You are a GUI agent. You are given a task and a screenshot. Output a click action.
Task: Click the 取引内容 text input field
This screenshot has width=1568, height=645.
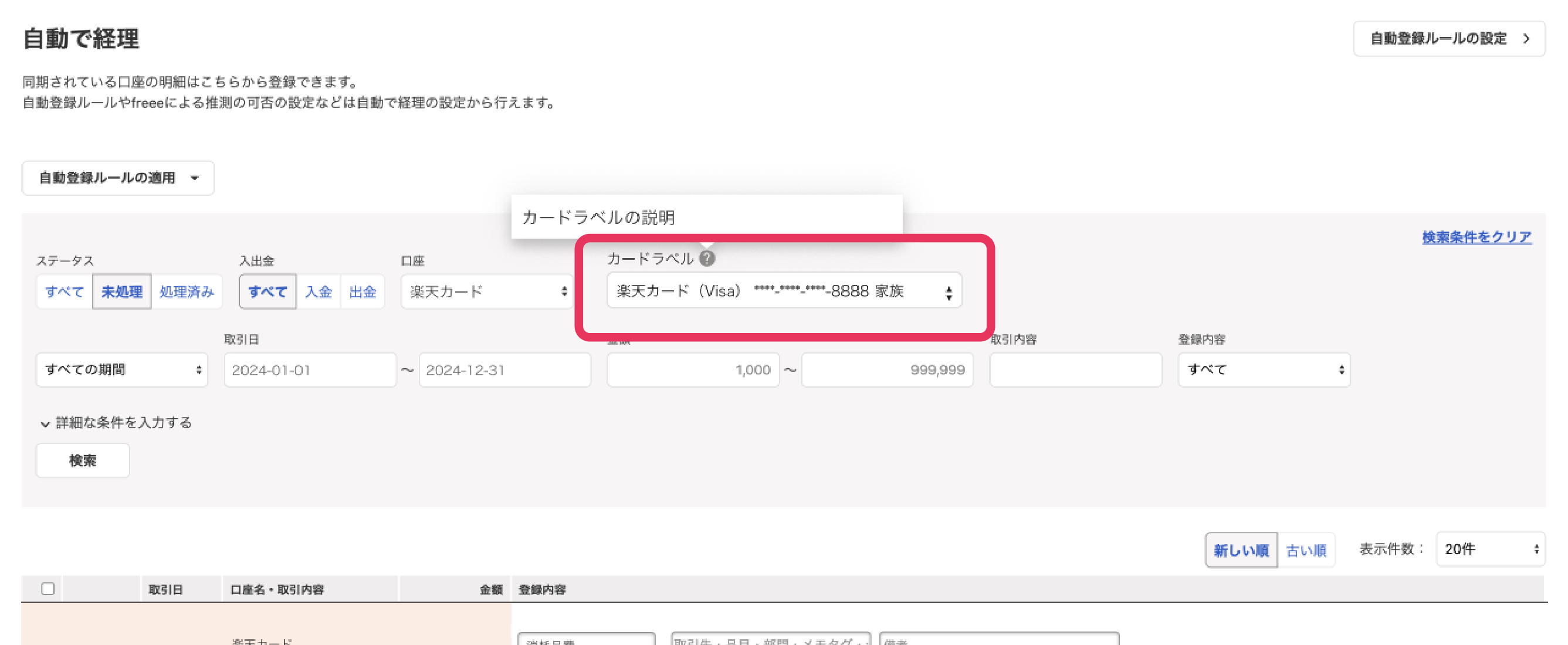point(1076,370)
